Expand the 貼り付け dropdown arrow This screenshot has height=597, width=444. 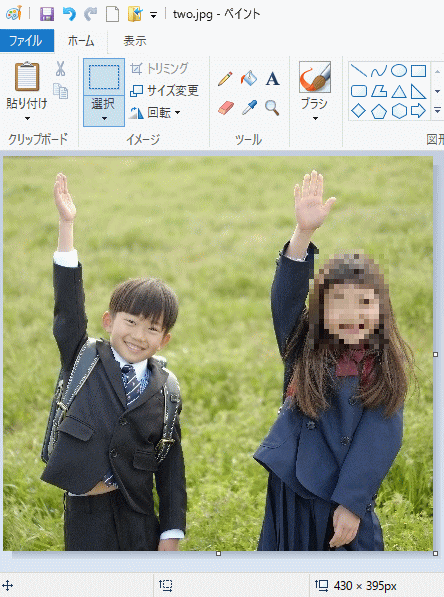click(27, 118)
